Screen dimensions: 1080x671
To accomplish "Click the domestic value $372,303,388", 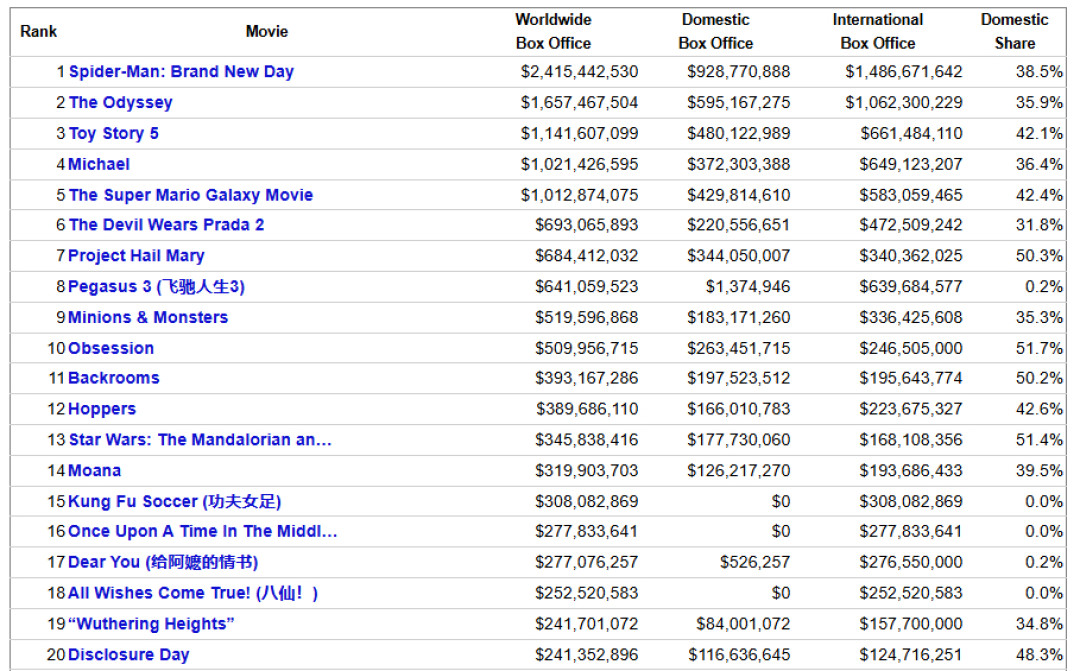I will pos(738,165).
